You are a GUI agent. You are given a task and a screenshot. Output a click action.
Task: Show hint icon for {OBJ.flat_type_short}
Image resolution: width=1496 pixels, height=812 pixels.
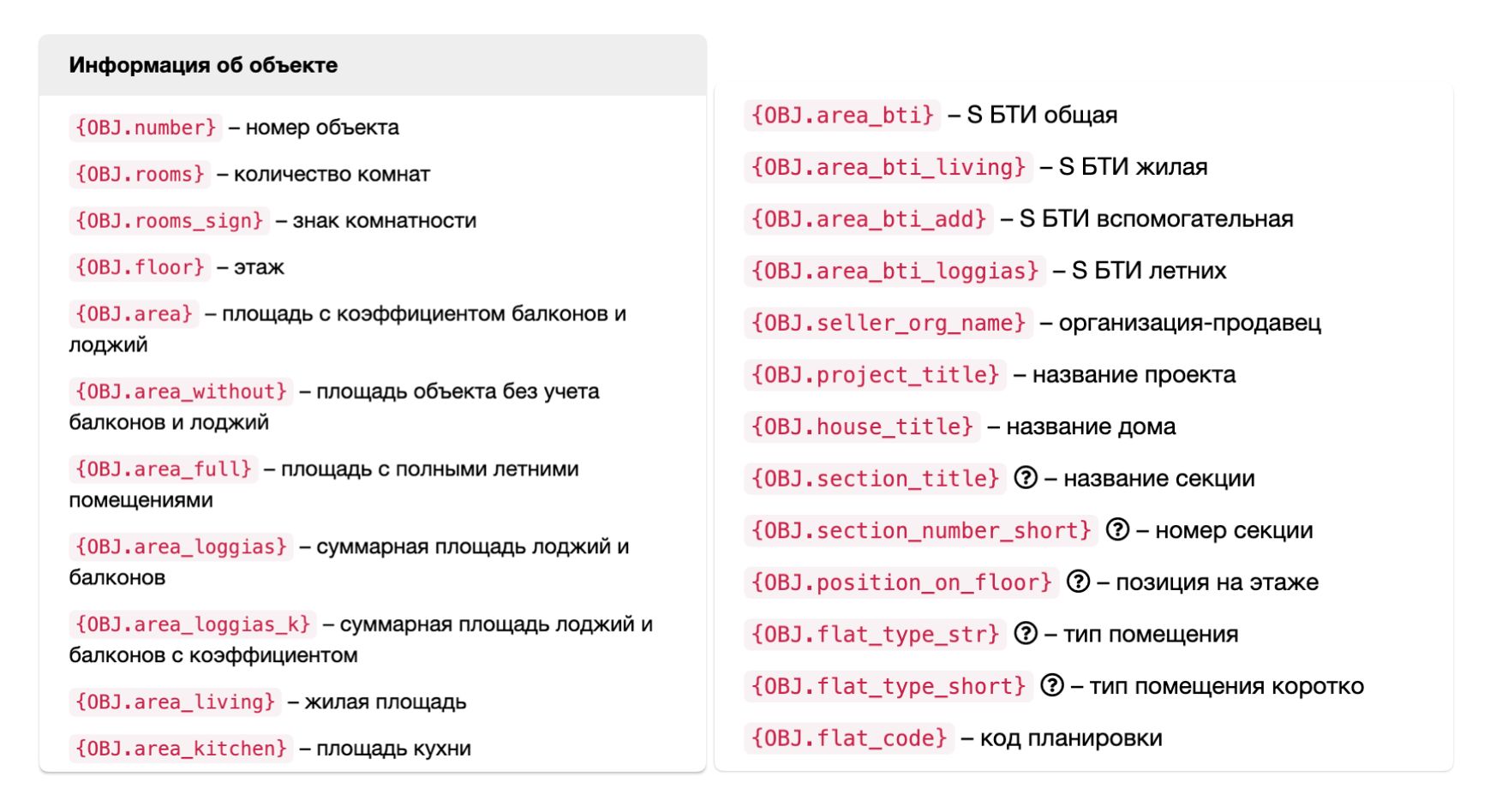point(1052,686)
